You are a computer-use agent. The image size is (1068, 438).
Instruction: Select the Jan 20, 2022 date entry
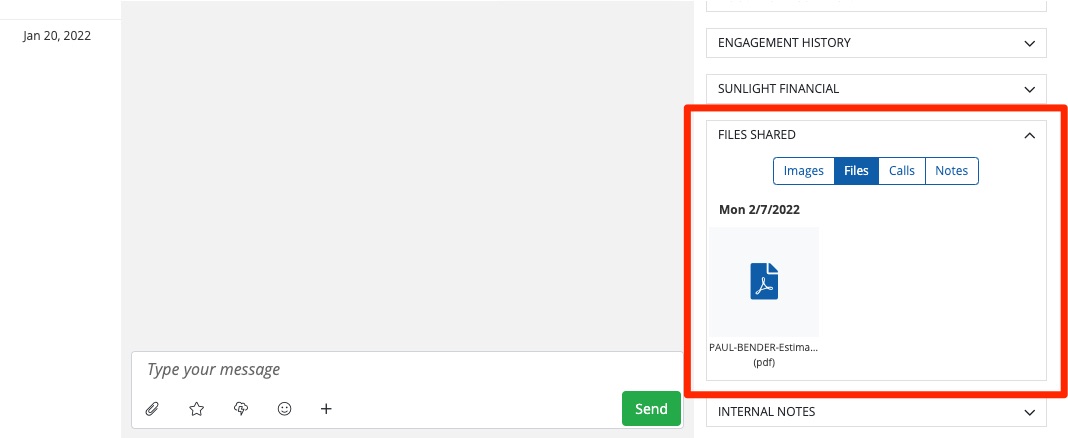pos(57,36)
